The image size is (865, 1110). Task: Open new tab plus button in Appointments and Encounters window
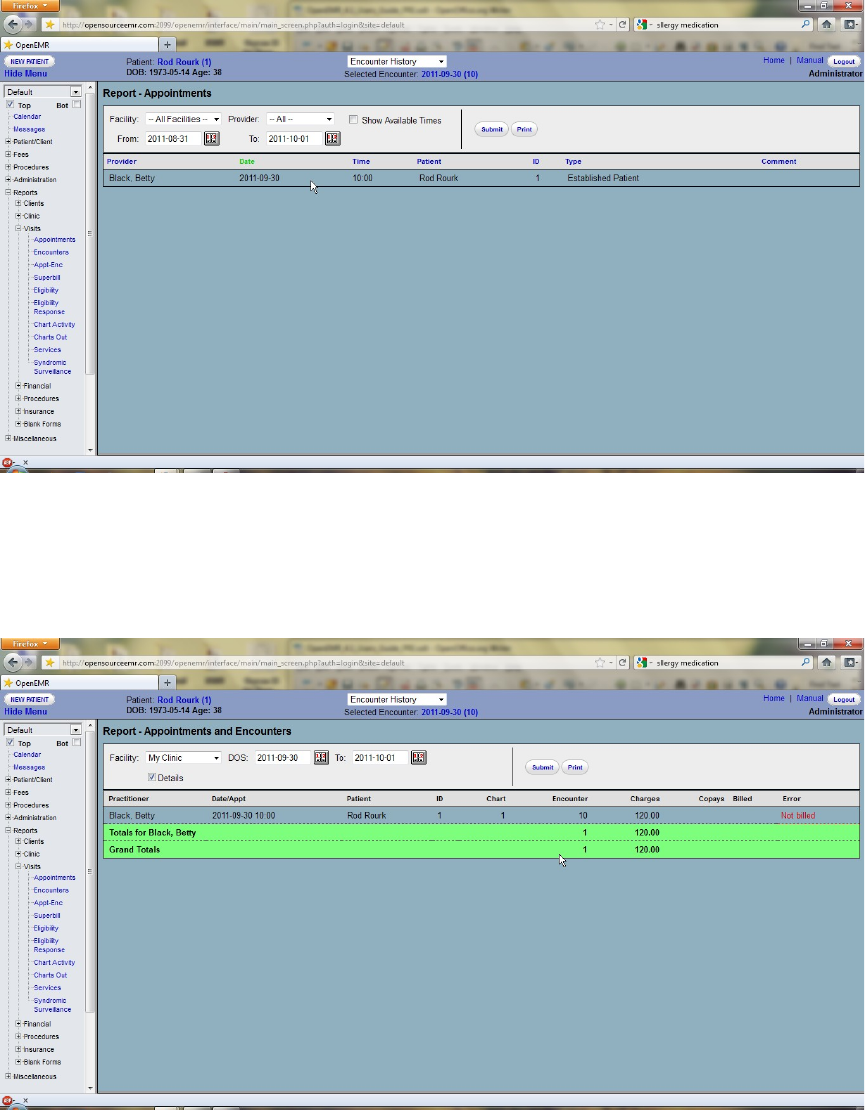pyautogui.click(x=167, y=683)
